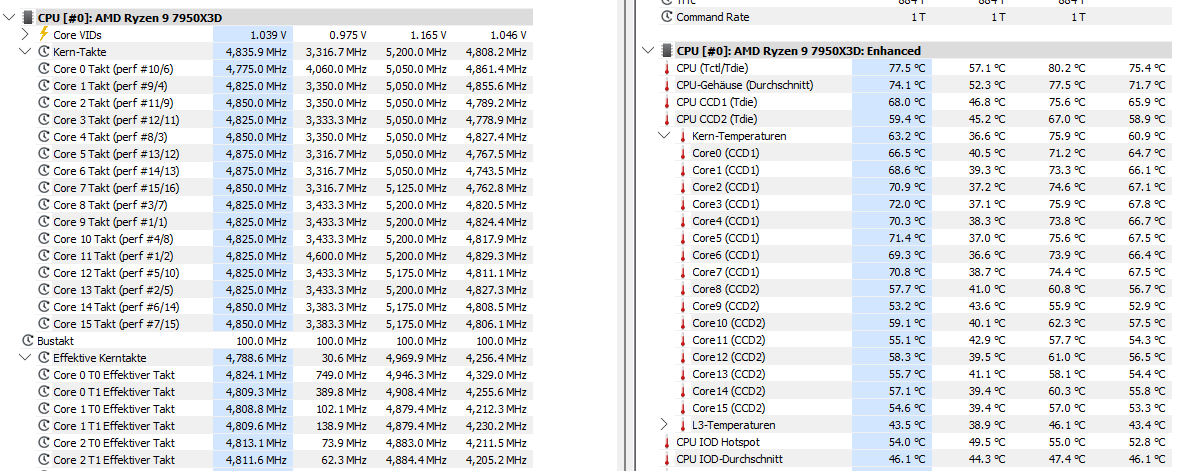The width and height of the screenshot is (1181, 471).
Task: Click the clock icon of Core 7 Takt
Action: tap(44, 188)
